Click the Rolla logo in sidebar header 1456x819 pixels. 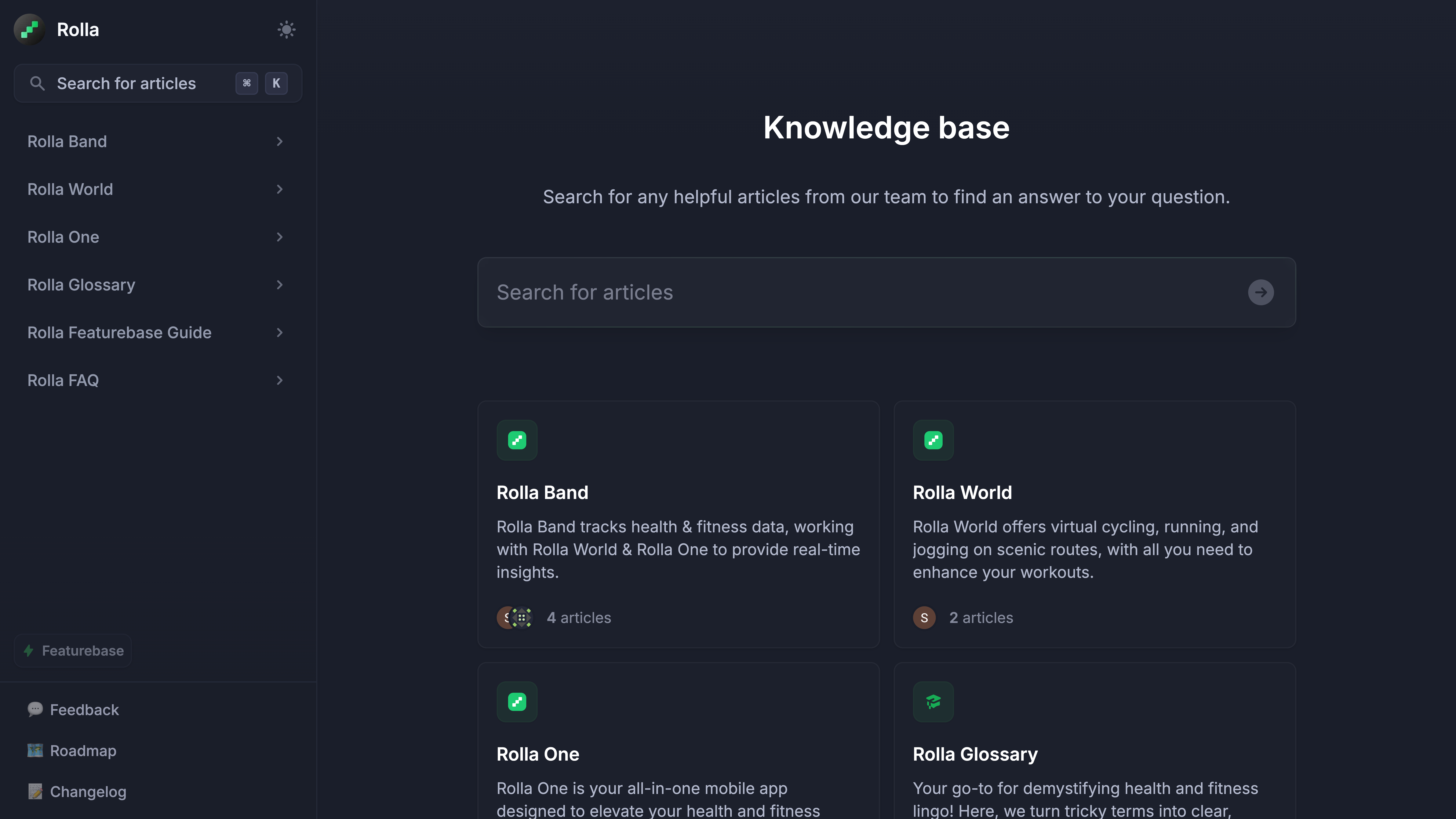pos(29,29)
